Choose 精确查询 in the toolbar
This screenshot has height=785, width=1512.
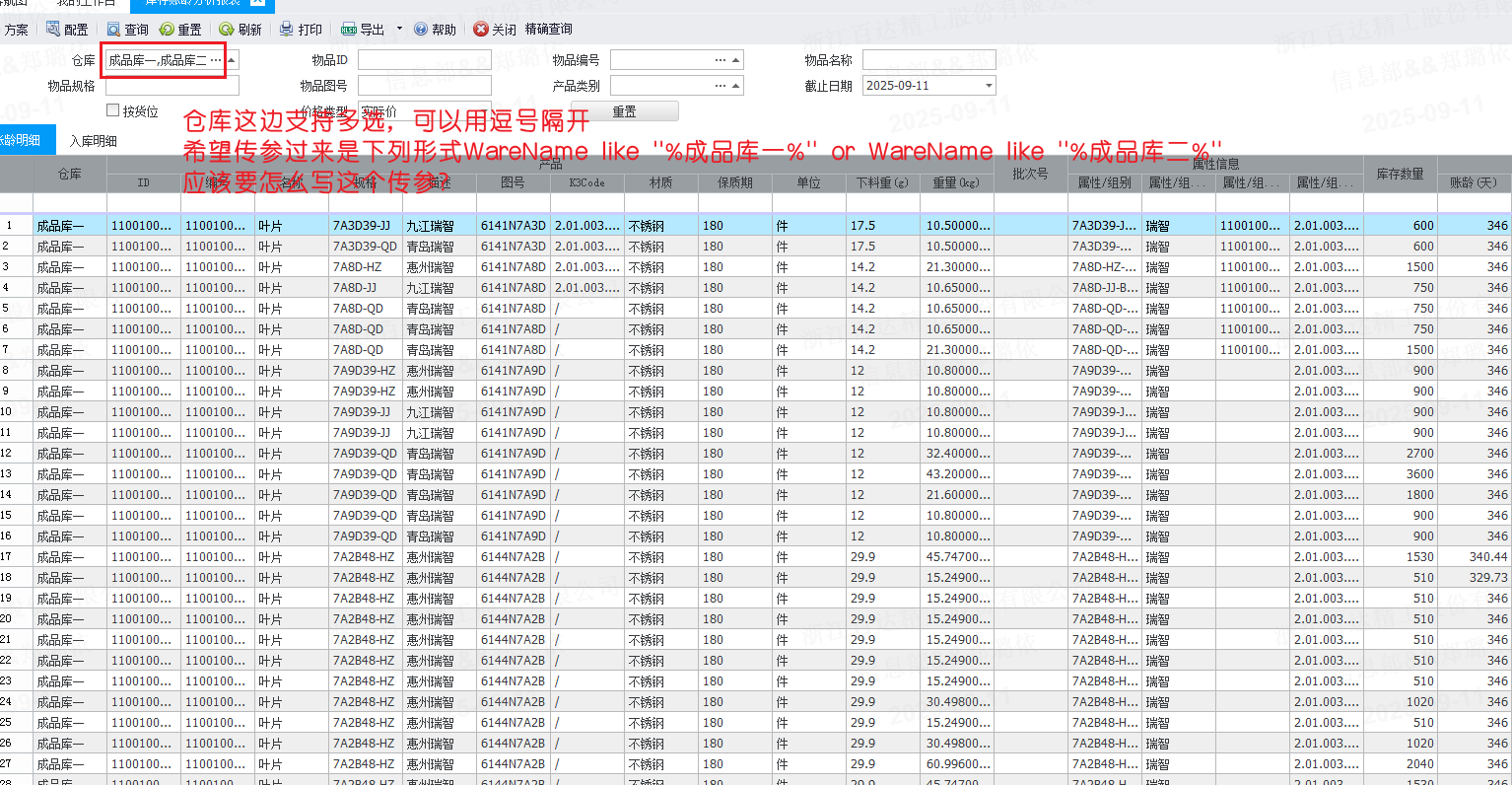[x=548, y=30]
